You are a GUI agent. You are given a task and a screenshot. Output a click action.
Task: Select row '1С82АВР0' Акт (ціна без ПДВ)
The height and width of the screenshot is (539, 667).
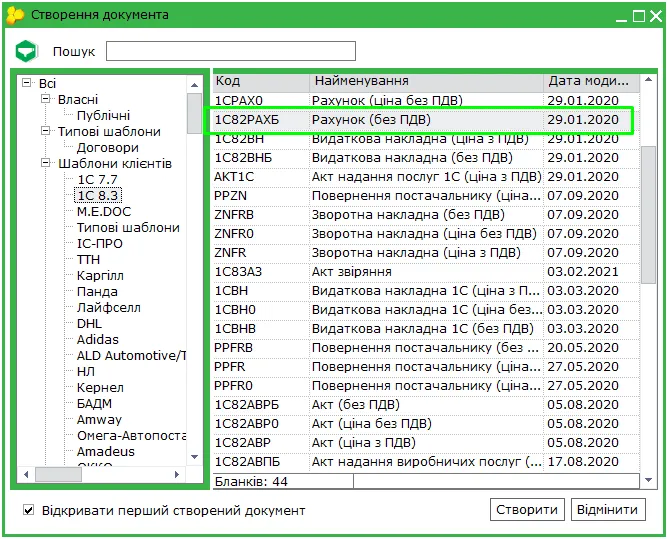coord(426,424)
